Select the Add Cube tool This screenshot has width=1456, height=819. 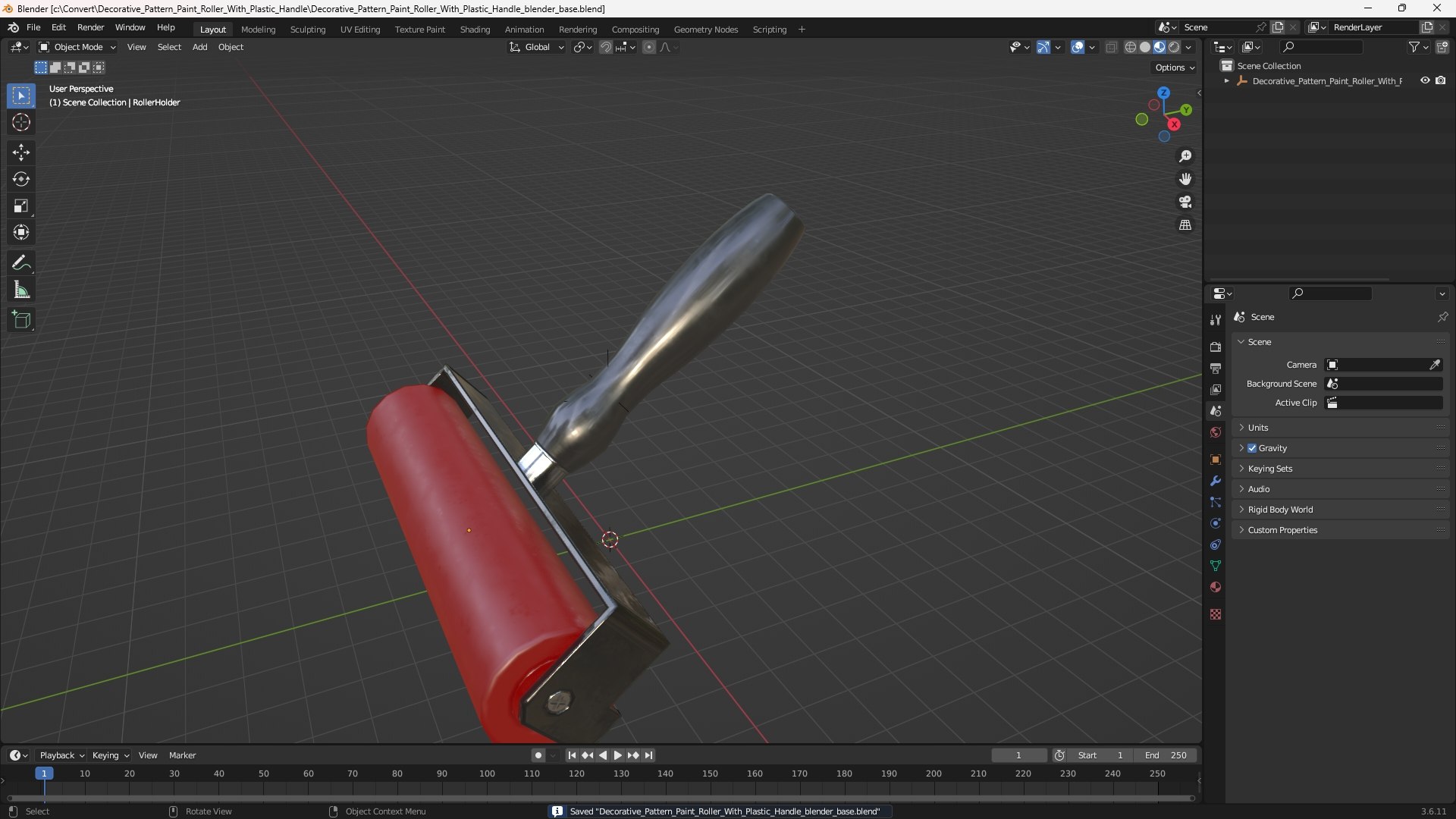21,320
